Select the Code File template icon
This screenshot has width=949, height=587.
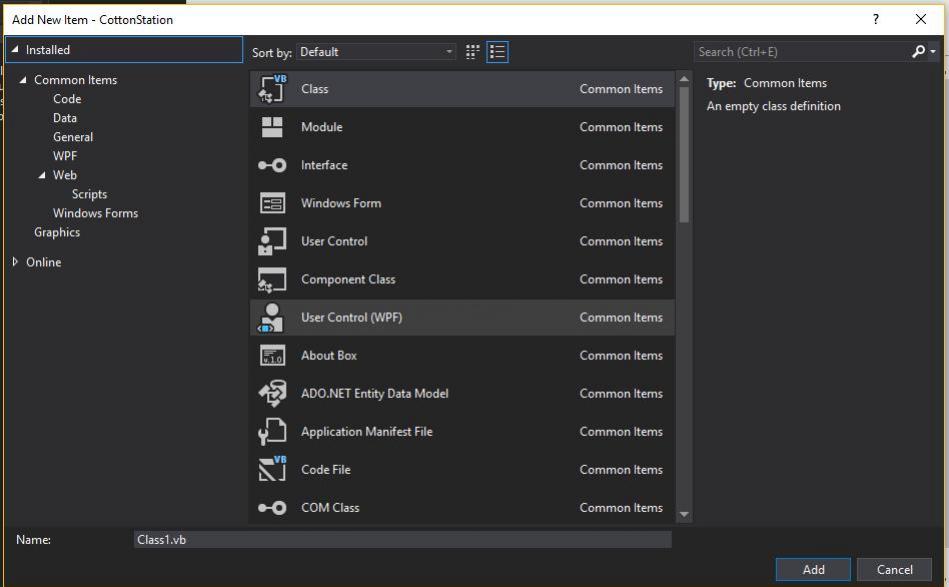pyautogui.click(x=272, y=469)
